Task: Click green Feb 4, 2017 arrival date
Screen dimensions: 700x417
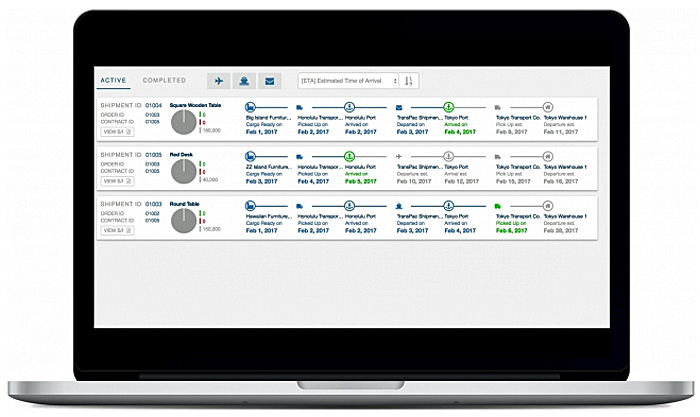Action: coord(460,132)
